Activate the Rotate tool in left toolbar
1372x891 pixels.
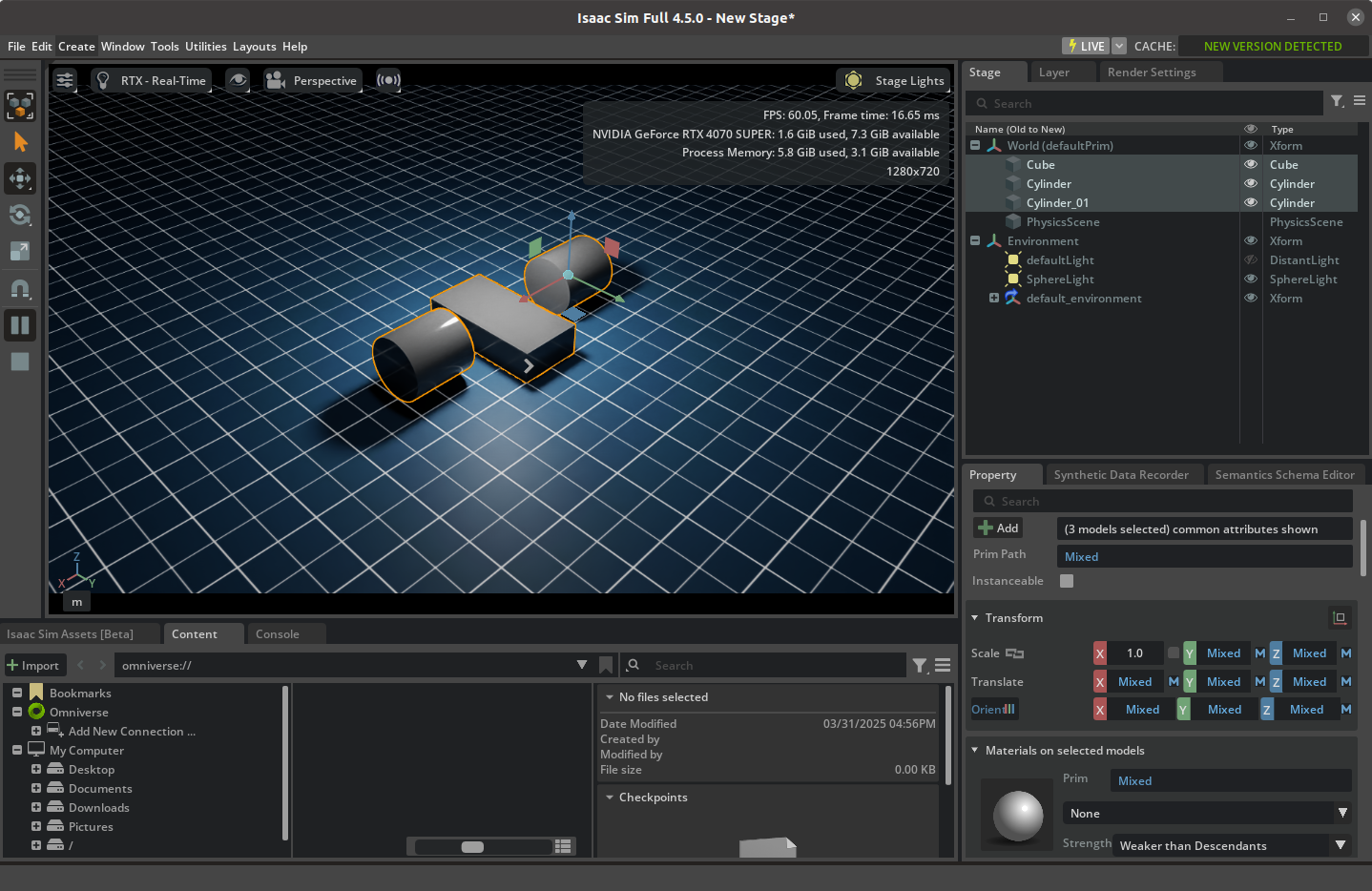click(20, 215)
